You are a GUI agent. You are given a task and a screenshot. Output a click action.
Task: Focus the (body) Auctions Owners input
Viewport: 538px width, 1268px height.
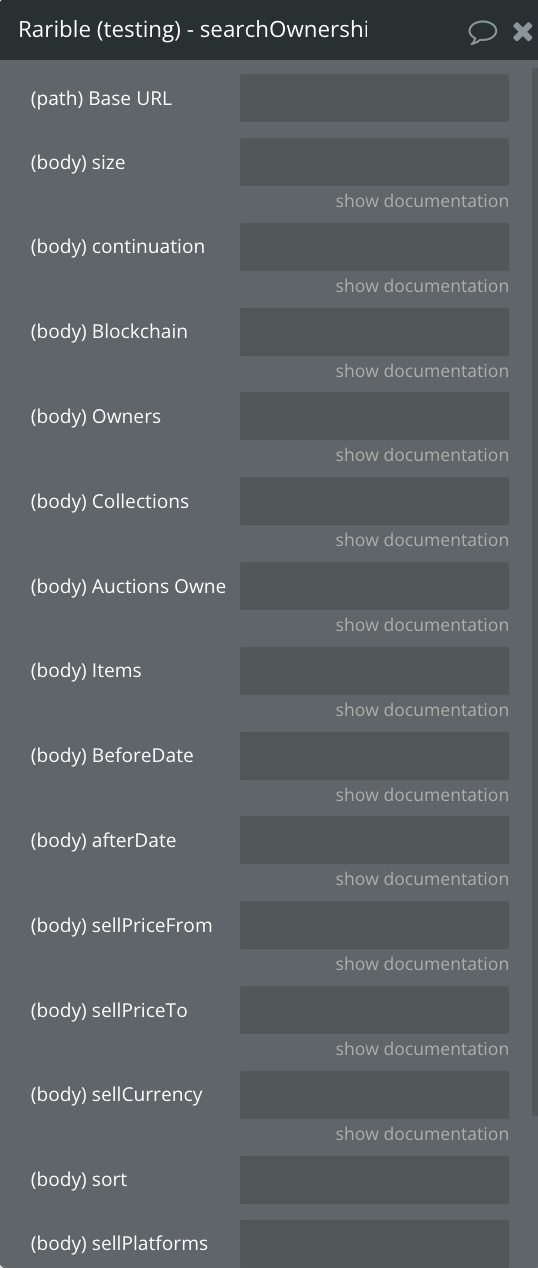(x=374, y=586)
